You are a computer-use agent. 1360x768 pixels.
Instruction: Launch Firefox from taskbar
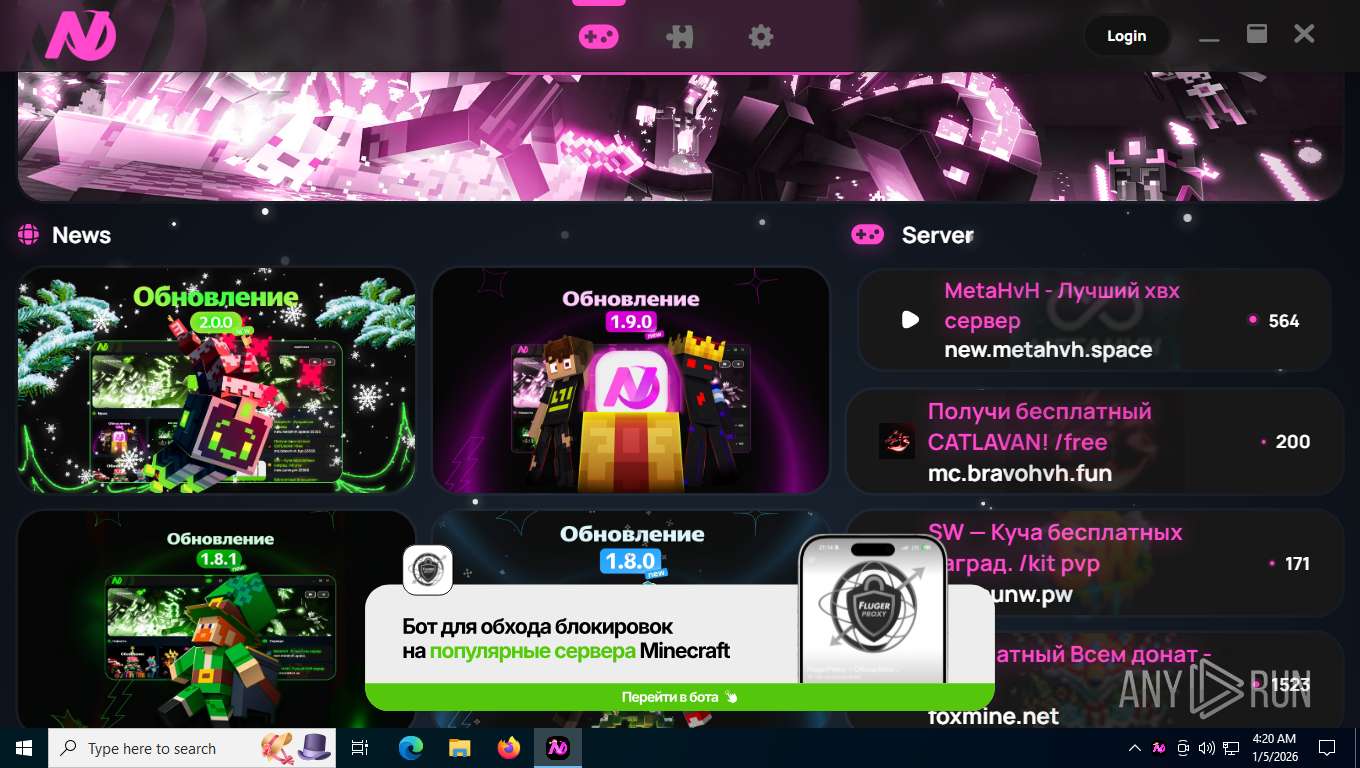pos(508,748)
